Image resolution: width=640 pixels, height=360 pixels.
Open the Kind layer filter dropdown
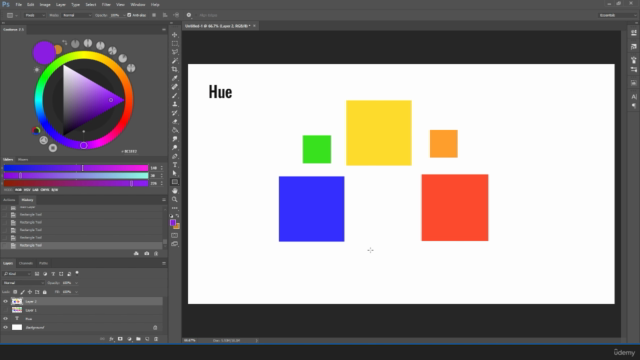pos(17,274)
